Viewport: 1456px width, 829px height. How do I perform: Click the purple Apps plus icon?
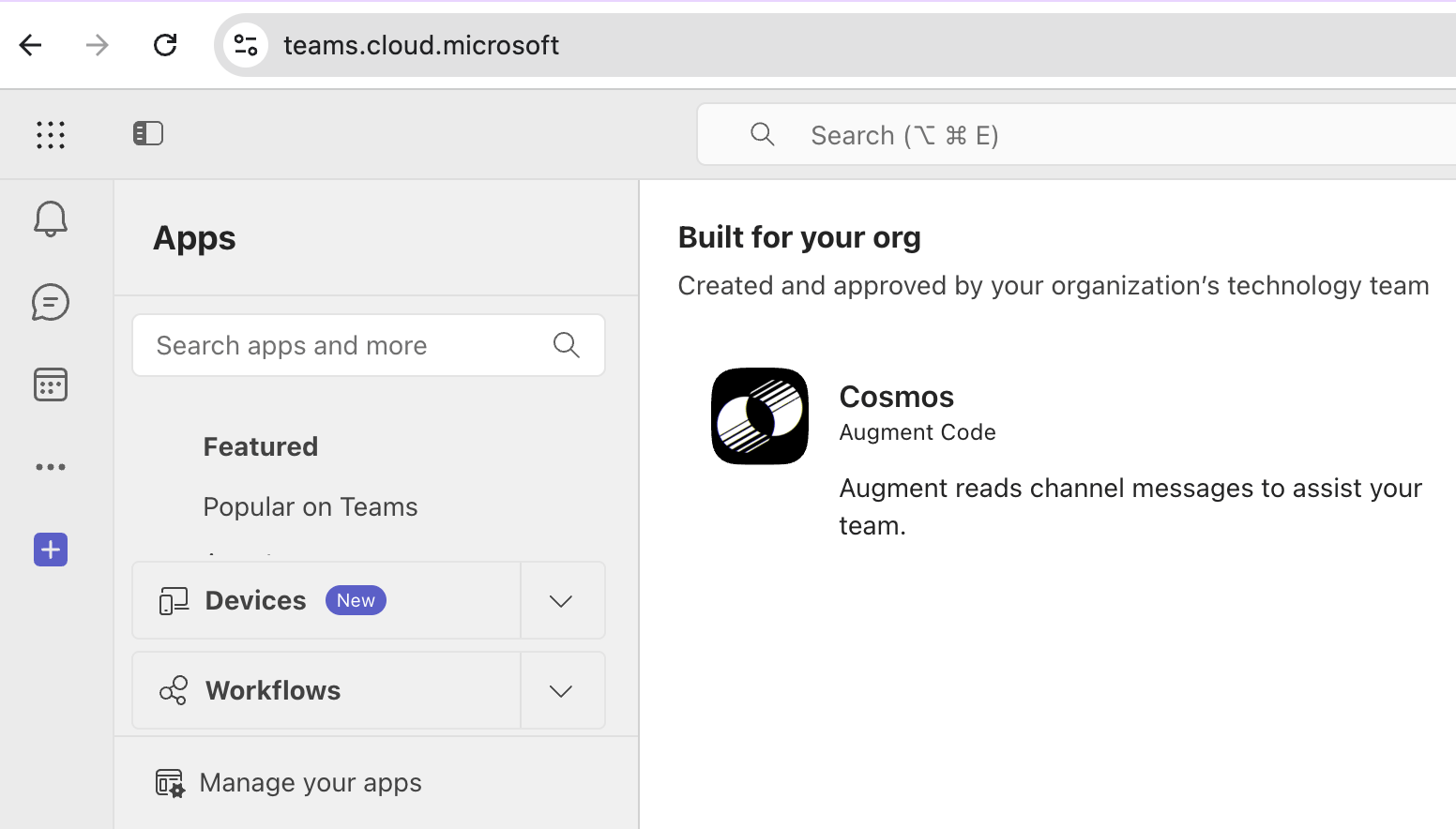pyautogui.click(x=51, y=550)
